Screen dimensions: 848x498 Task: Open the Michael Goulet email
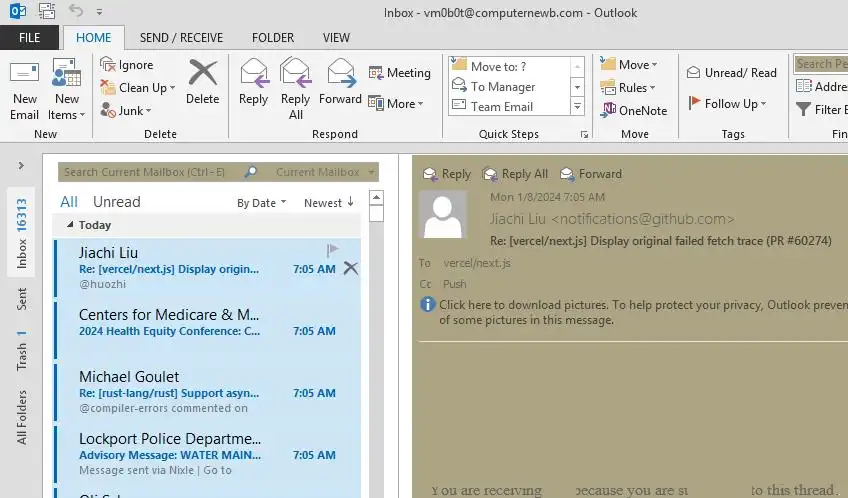tap(207, 391)
